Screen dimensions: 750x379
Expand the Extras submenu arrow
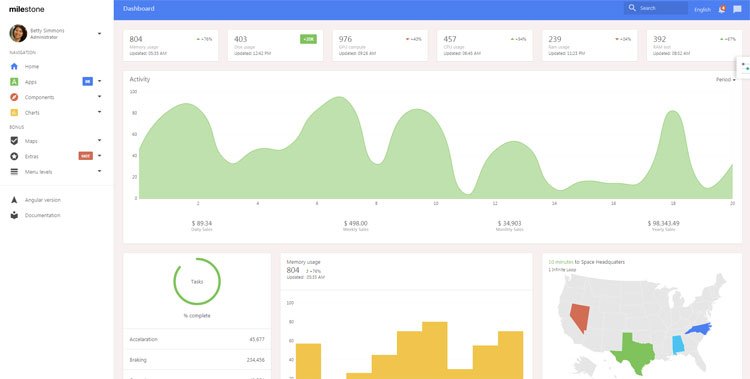[99, 156]
